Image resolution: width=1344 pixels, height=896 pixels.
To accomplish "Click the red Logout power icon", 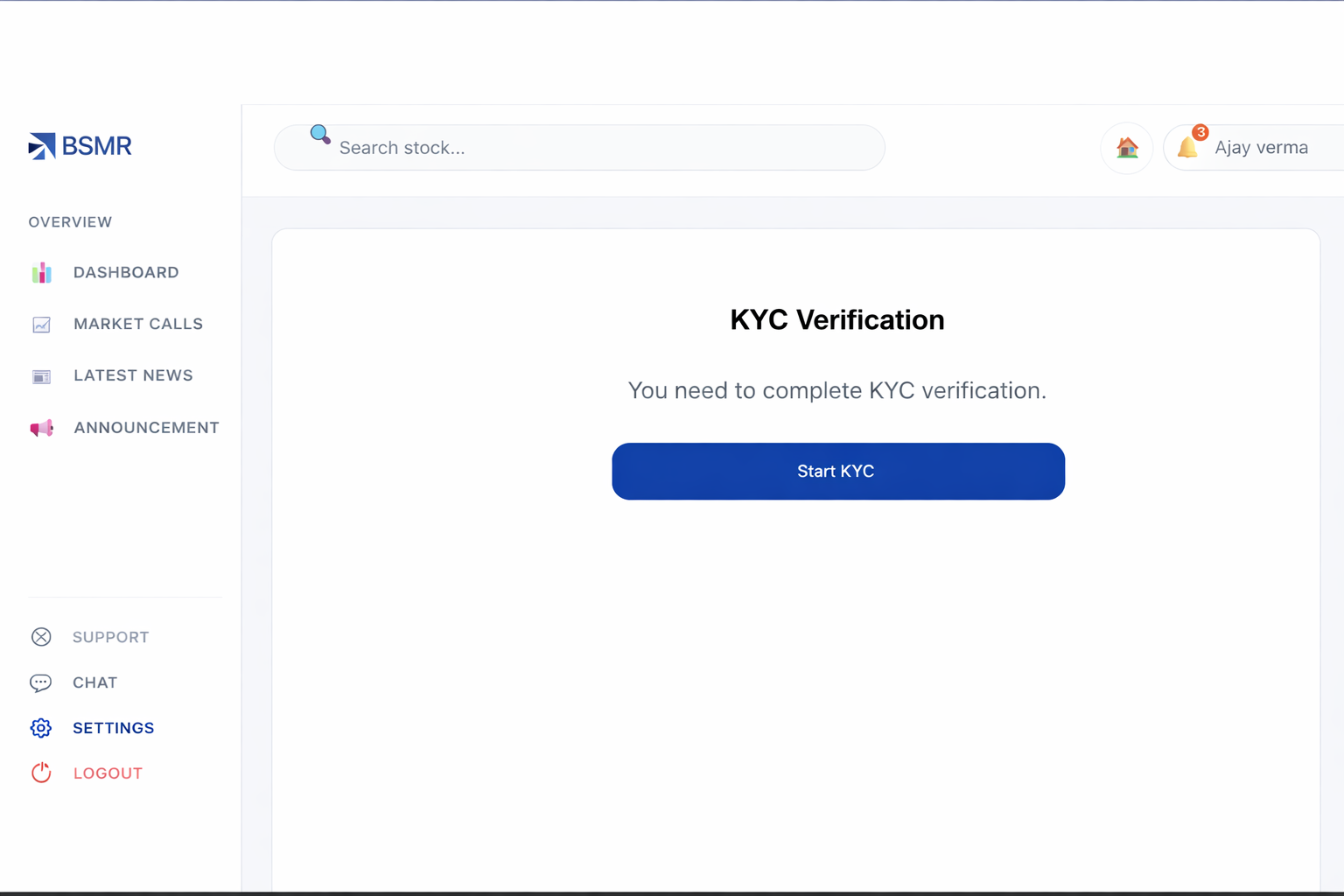I will coord(41,773).
